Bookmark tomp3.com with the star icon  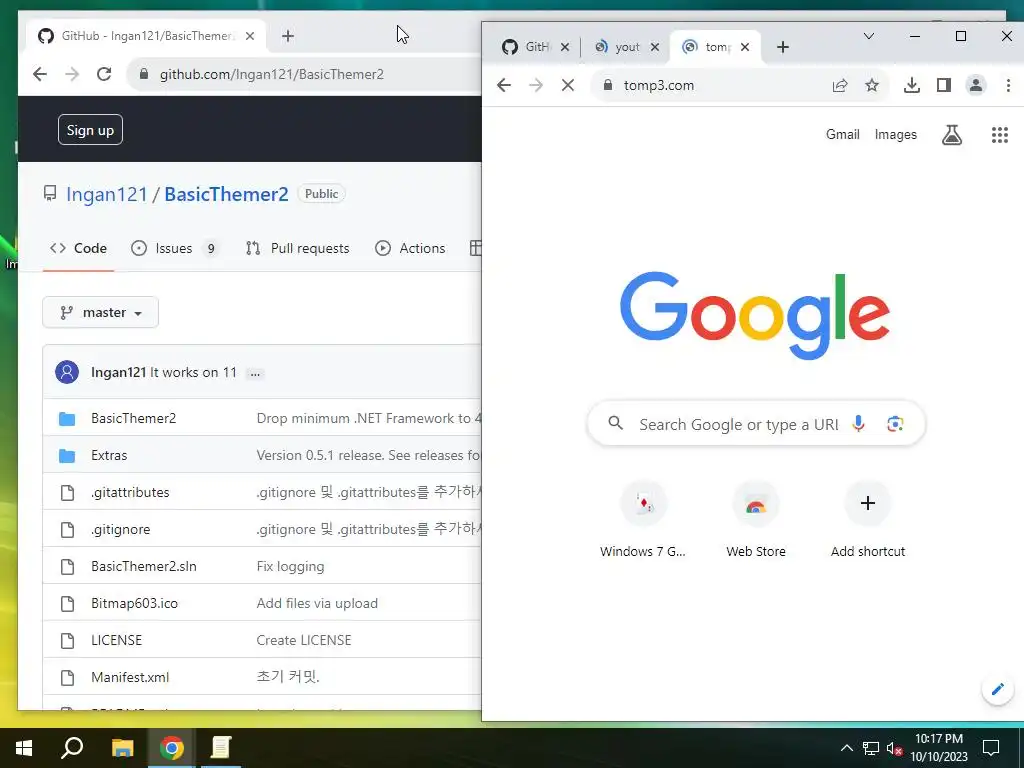pos(872,85)
